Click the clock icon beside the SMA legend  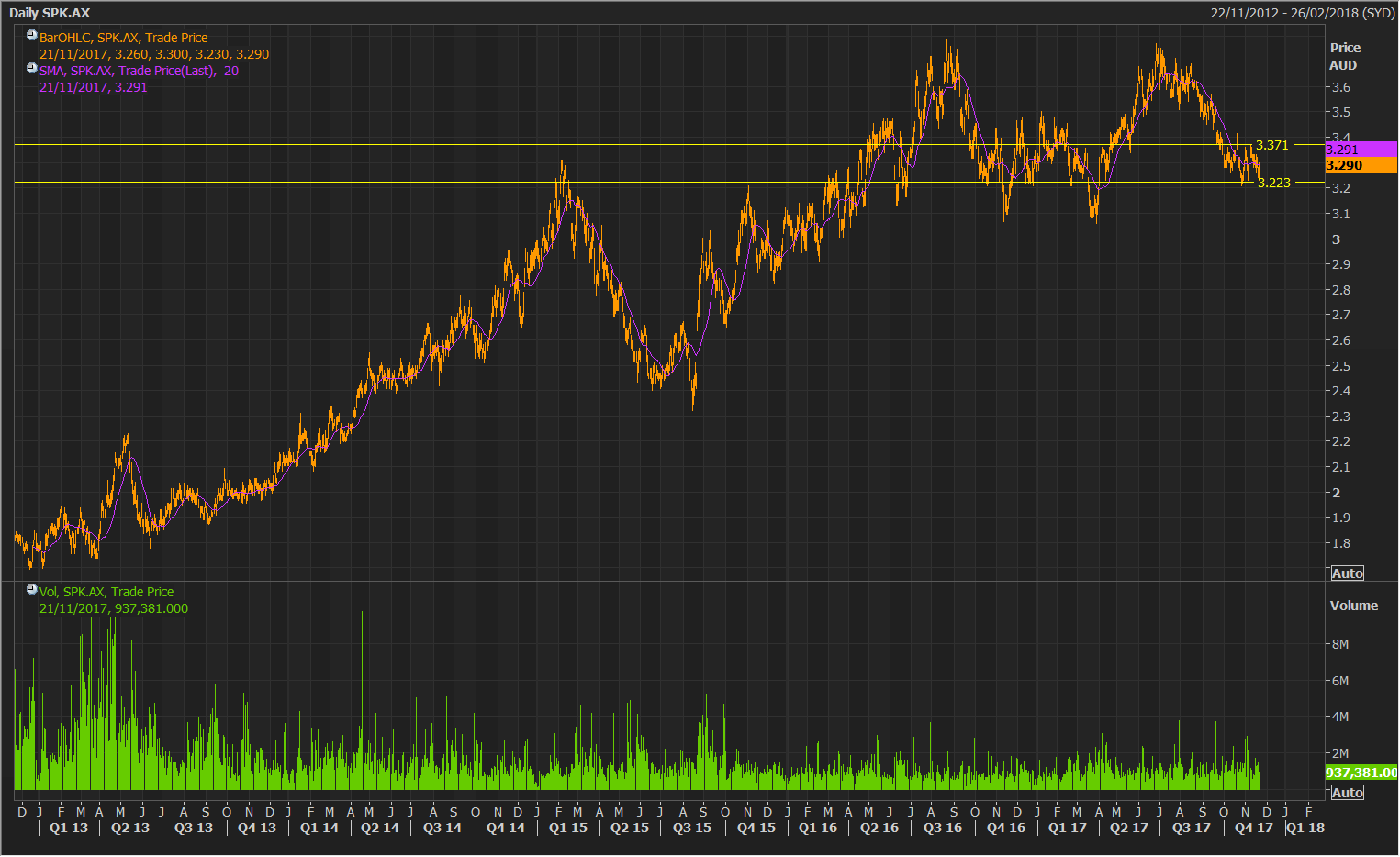pyautogui.click(x=32, y=69)
